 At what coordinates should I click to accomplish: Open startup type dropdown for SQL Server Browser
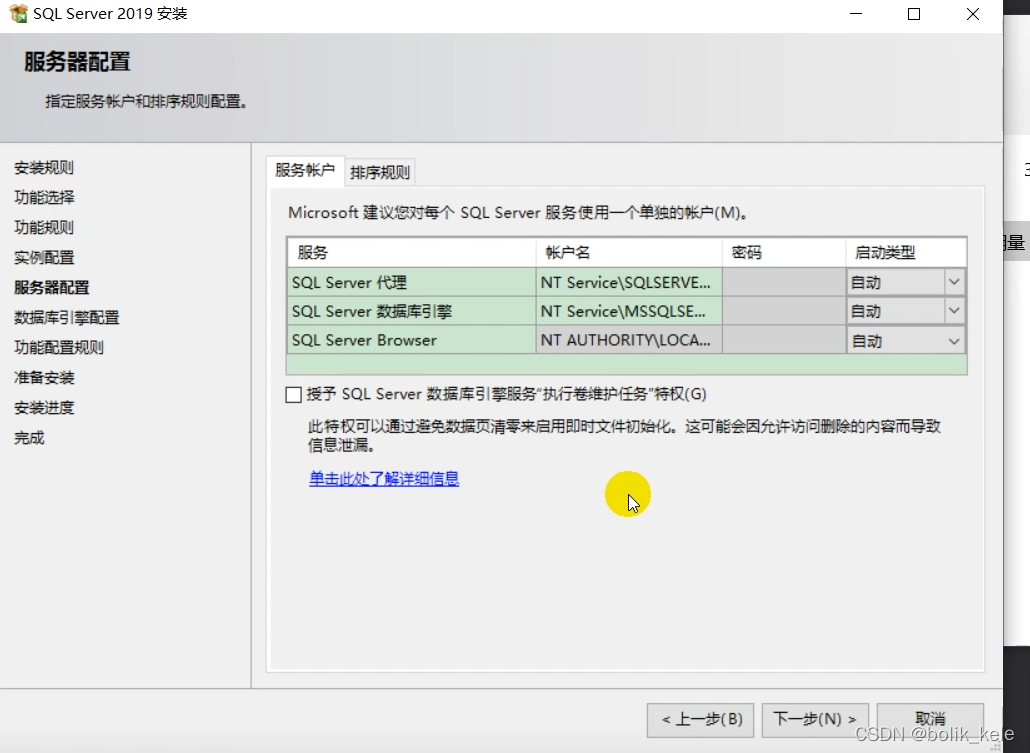click(954, 341)
